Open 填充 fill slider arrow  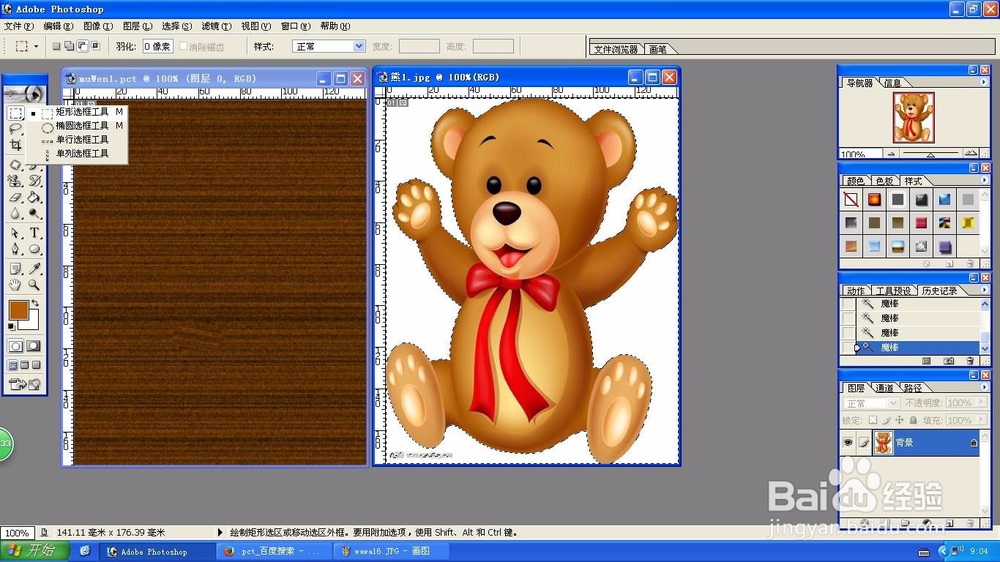click(x=981, y=420)
